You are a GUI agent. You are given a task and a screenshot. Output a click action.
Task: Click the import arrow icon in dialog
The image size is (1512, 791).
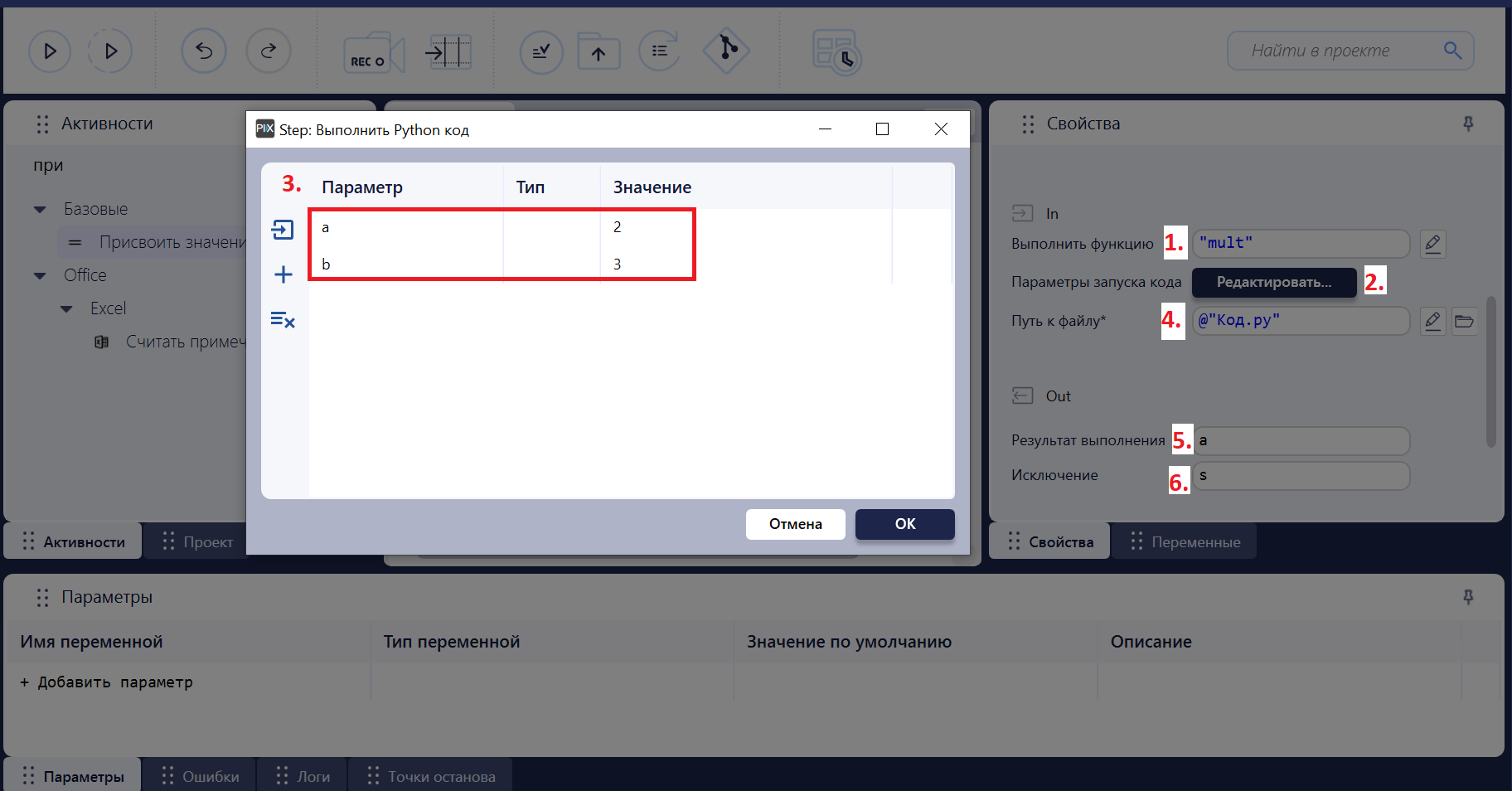283,230
